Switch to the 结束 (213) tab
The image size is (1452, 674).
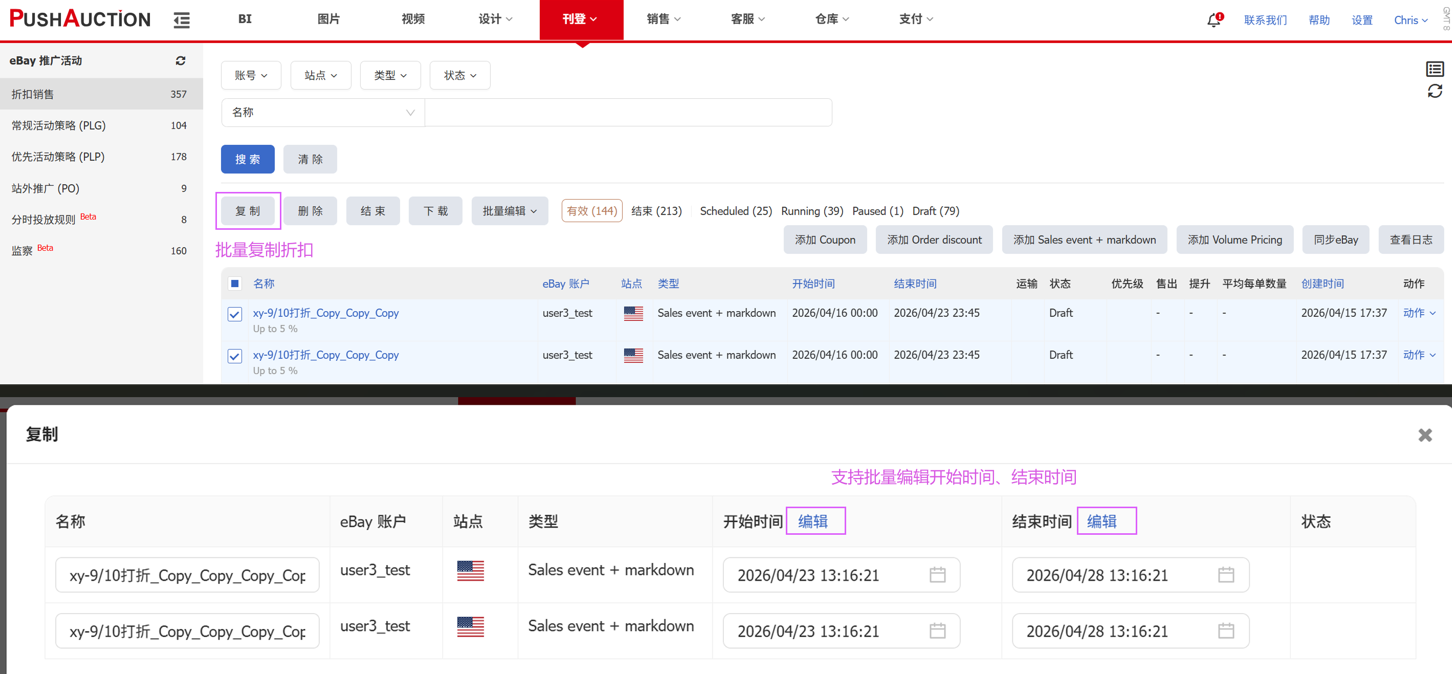(656, 211)
